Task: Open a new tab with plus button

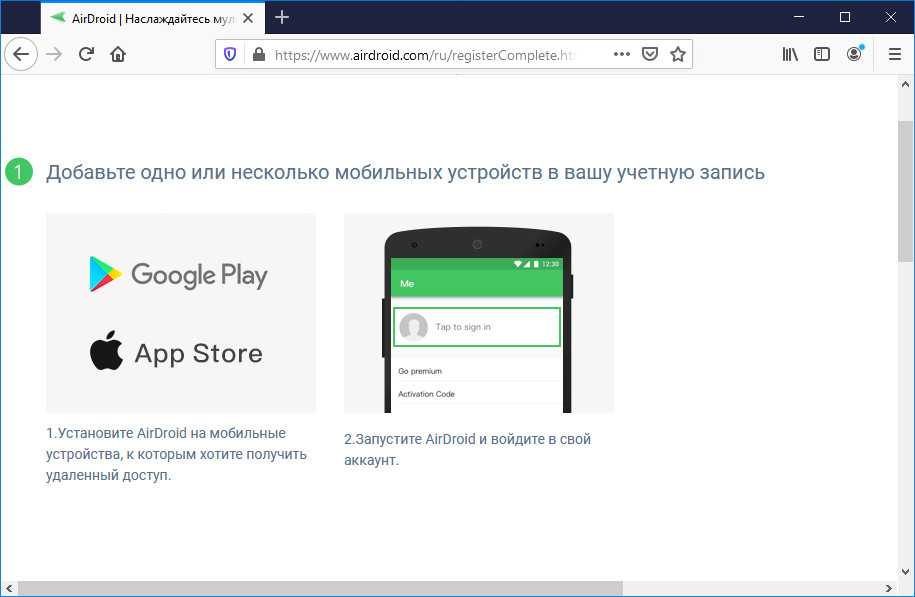Action: tap(282, 17)
